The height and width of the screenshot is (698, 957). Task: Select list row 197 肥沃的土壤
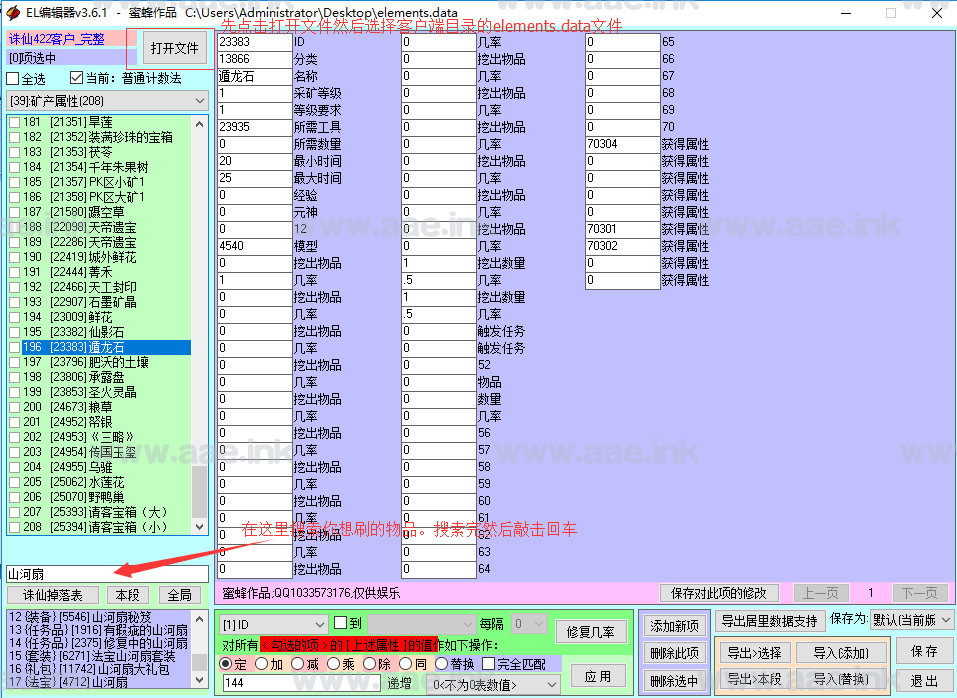[x=106, y=362]
